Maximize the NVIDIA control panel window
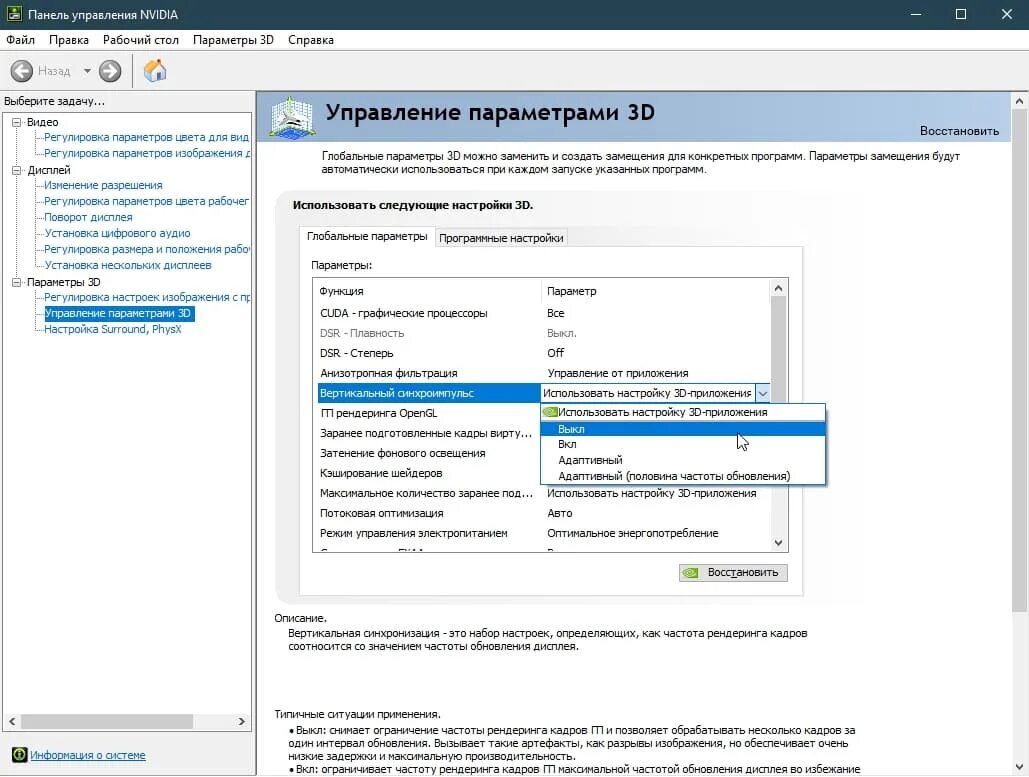The height and width of the screenshot is (777, 1029). coord(961,14)
